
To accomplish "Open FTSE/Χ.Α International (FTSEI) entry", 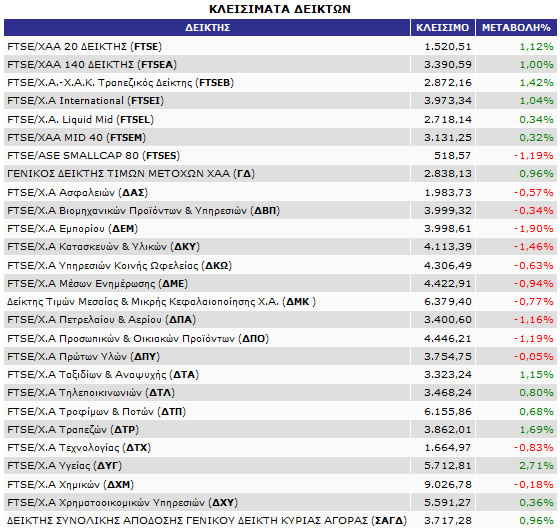I will (85, 101).
